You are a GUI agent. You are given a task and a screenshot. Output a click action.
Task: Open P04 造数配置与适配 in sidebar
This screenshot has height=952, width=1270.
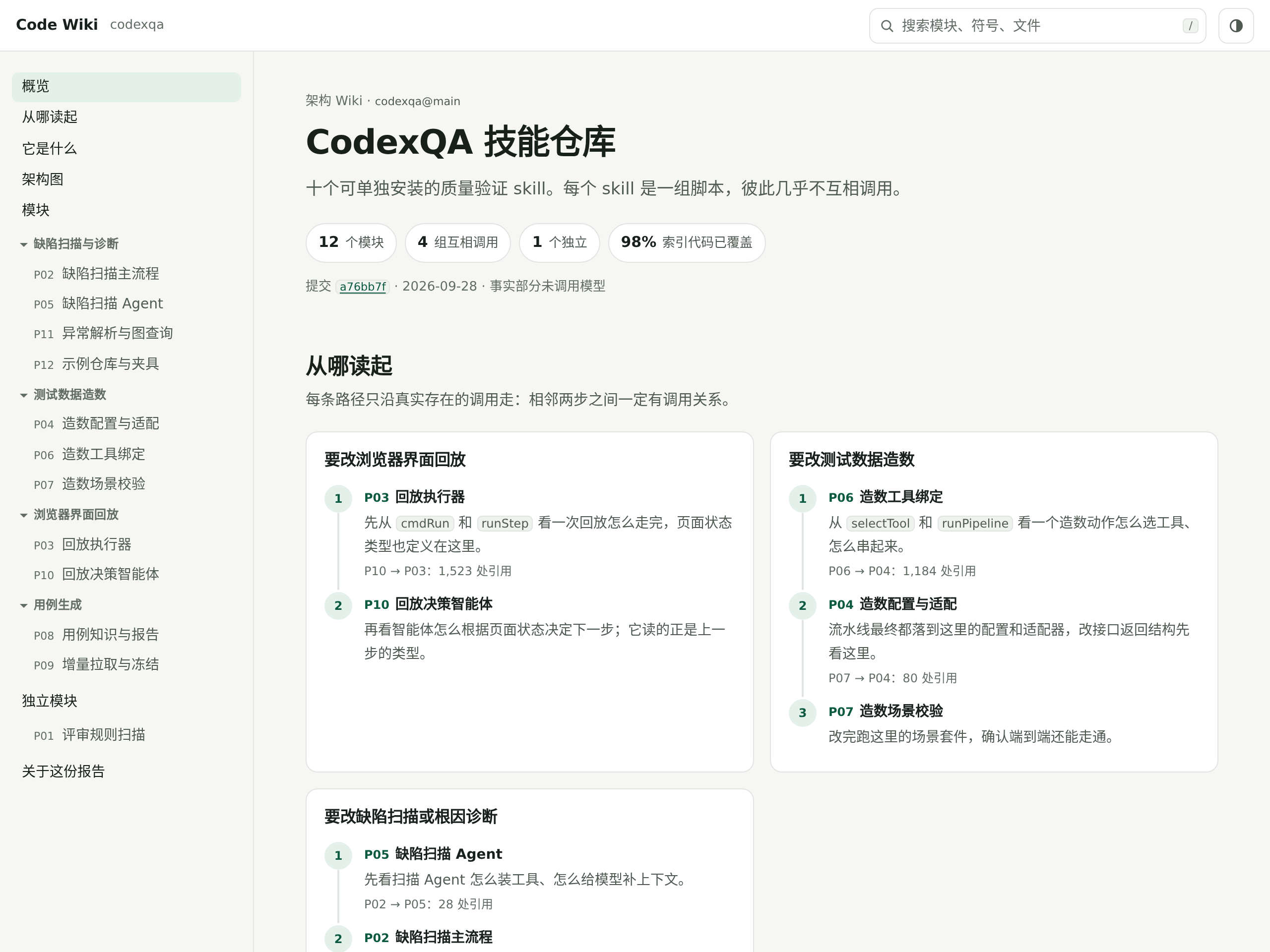(x=96, y=423)
